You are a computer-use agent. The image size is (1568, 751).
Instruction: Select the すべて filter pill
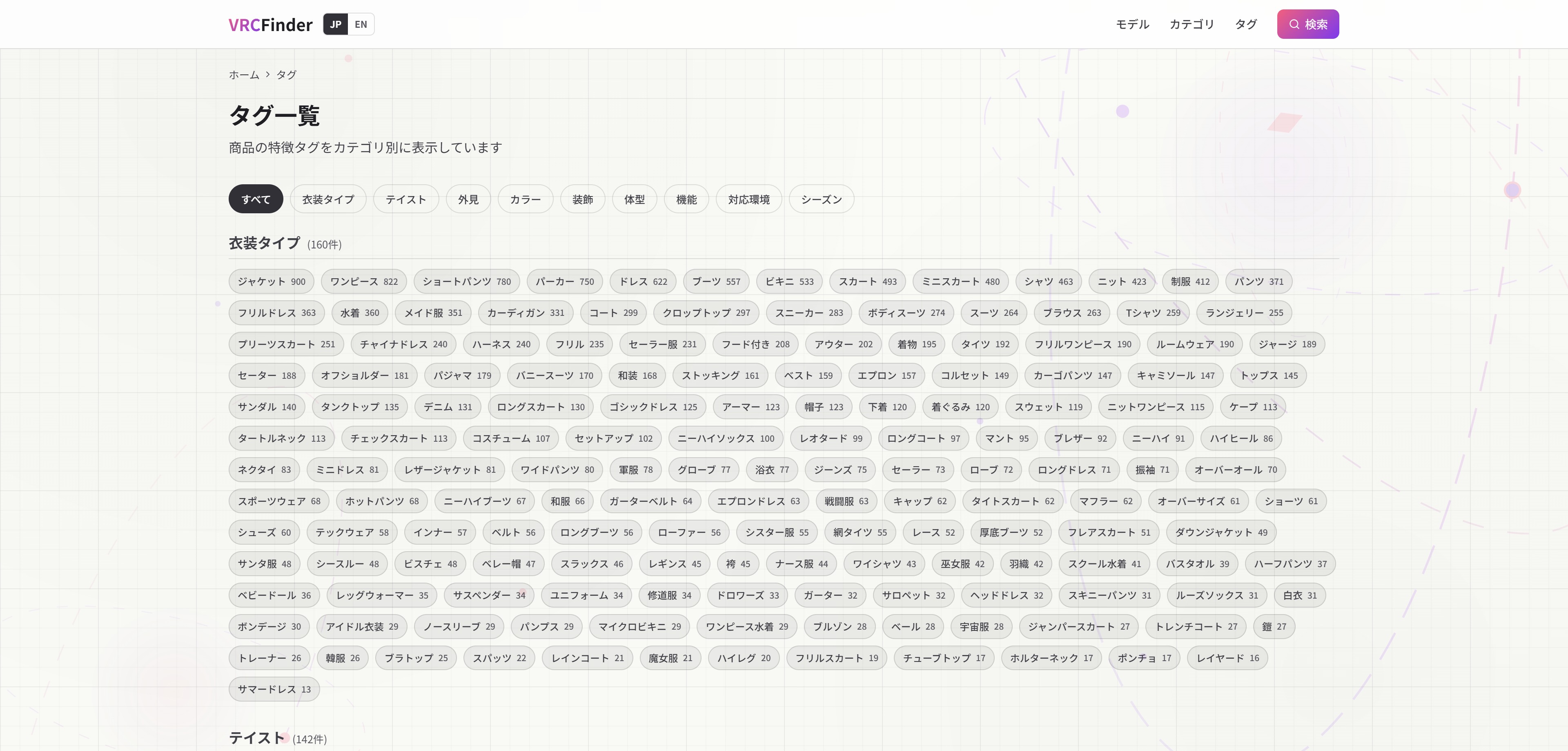pyautogui.click(x=256, y=199)
